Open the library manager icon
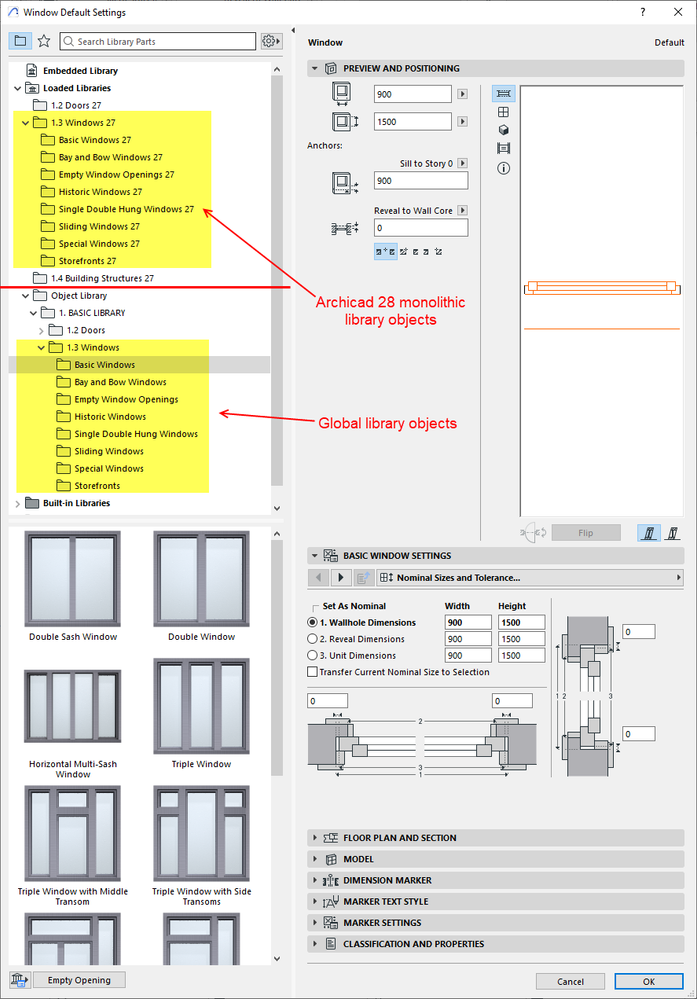 click(19, 980)
